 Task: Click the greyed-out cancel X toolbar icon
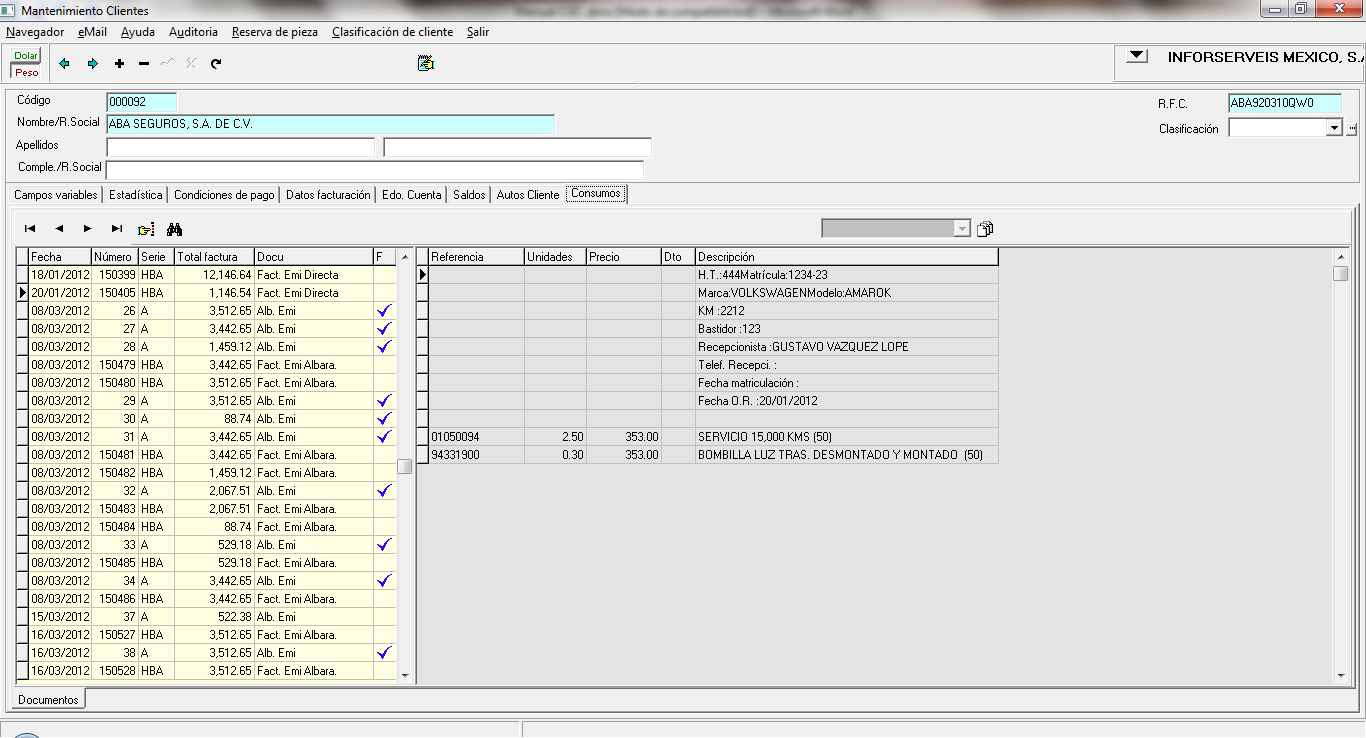coord(191,64)
